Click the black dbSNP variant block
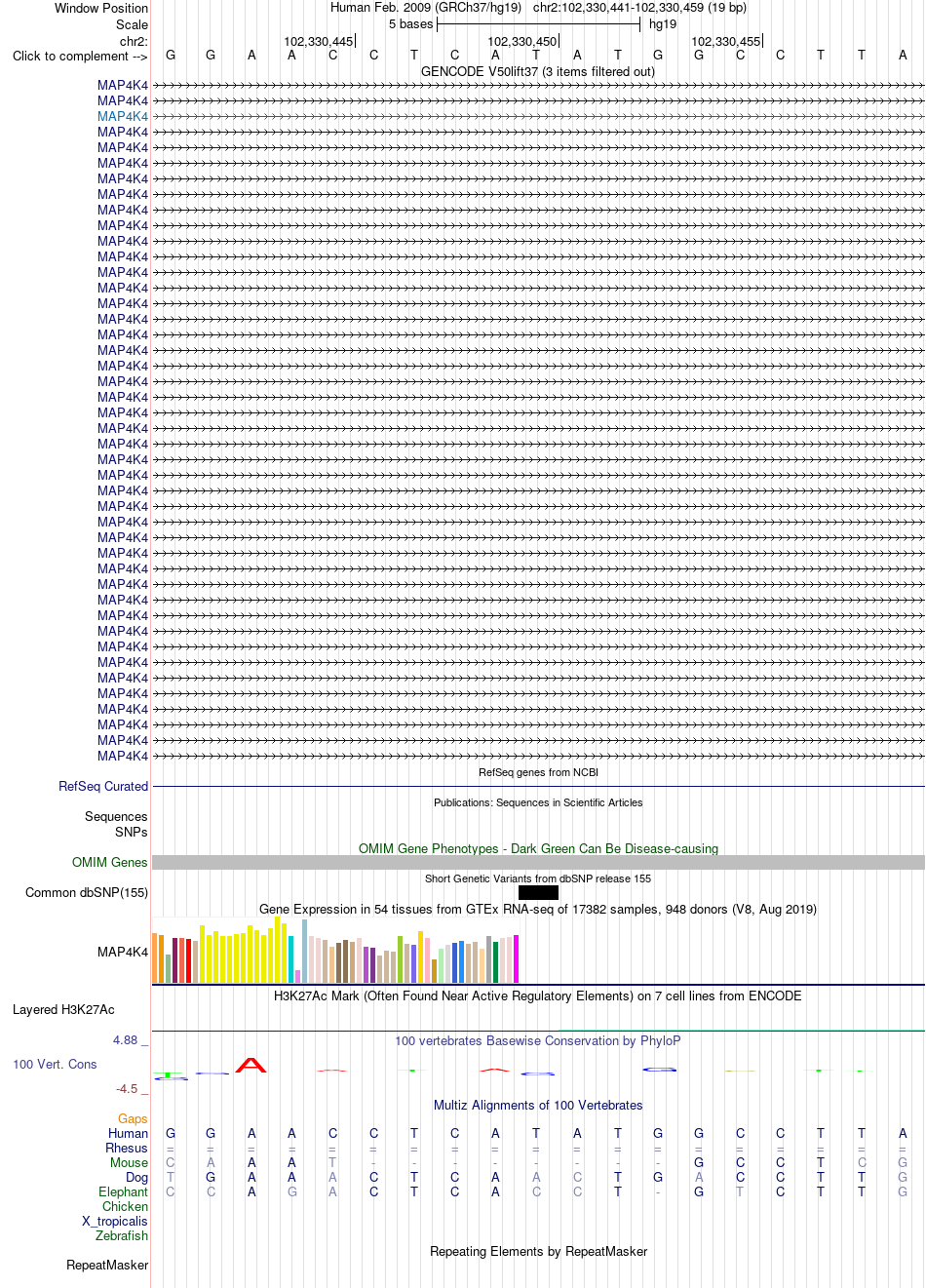This screenshot has width=926, height=1288. pyautogui.click(x=538, y=892)
